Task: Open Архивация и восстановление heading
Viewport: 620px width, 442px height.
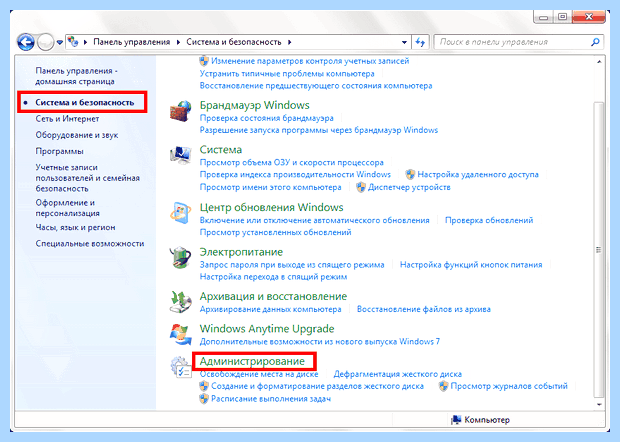Action: (x=273, y=297)
